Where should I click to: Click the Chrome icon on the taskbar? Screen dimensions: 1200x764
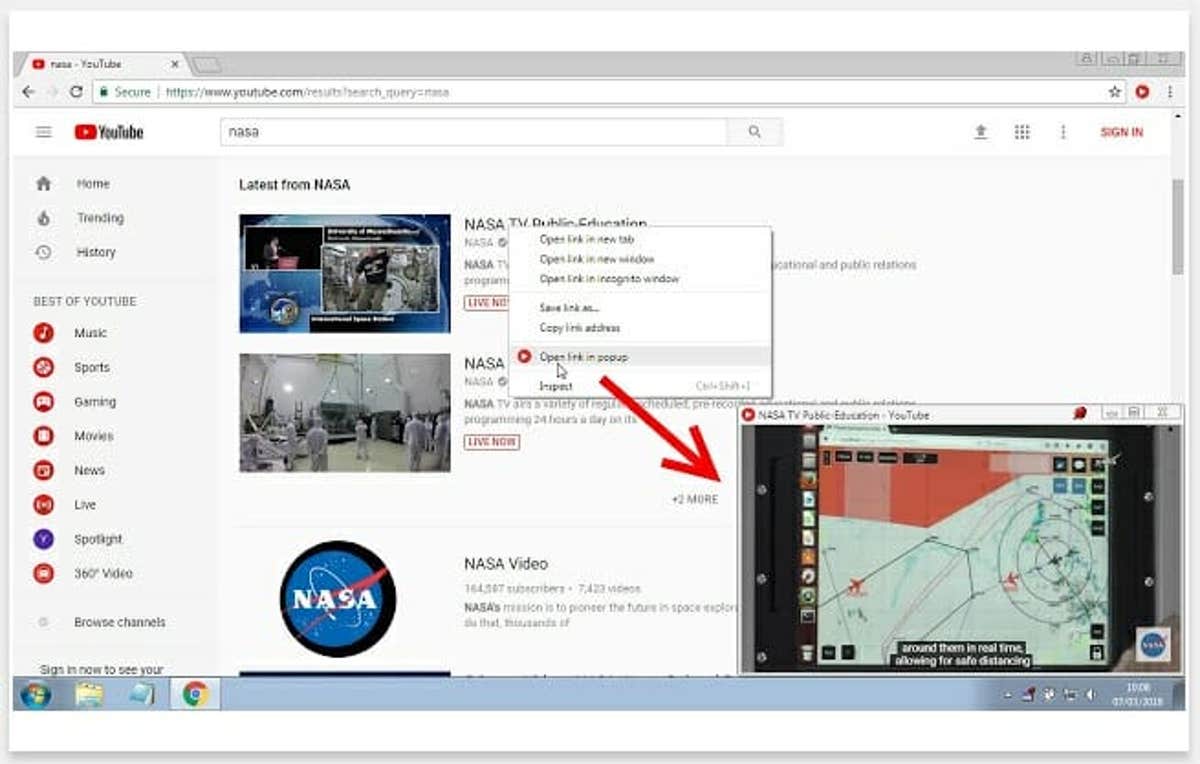coord(196,692)
